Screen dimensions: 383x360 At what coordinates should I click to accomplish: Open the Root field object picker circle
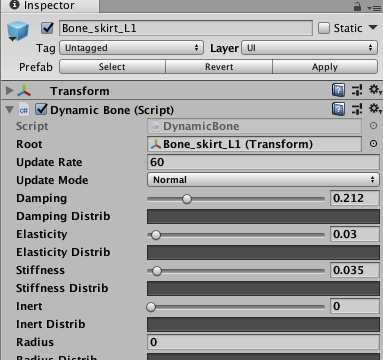(373, 144)
